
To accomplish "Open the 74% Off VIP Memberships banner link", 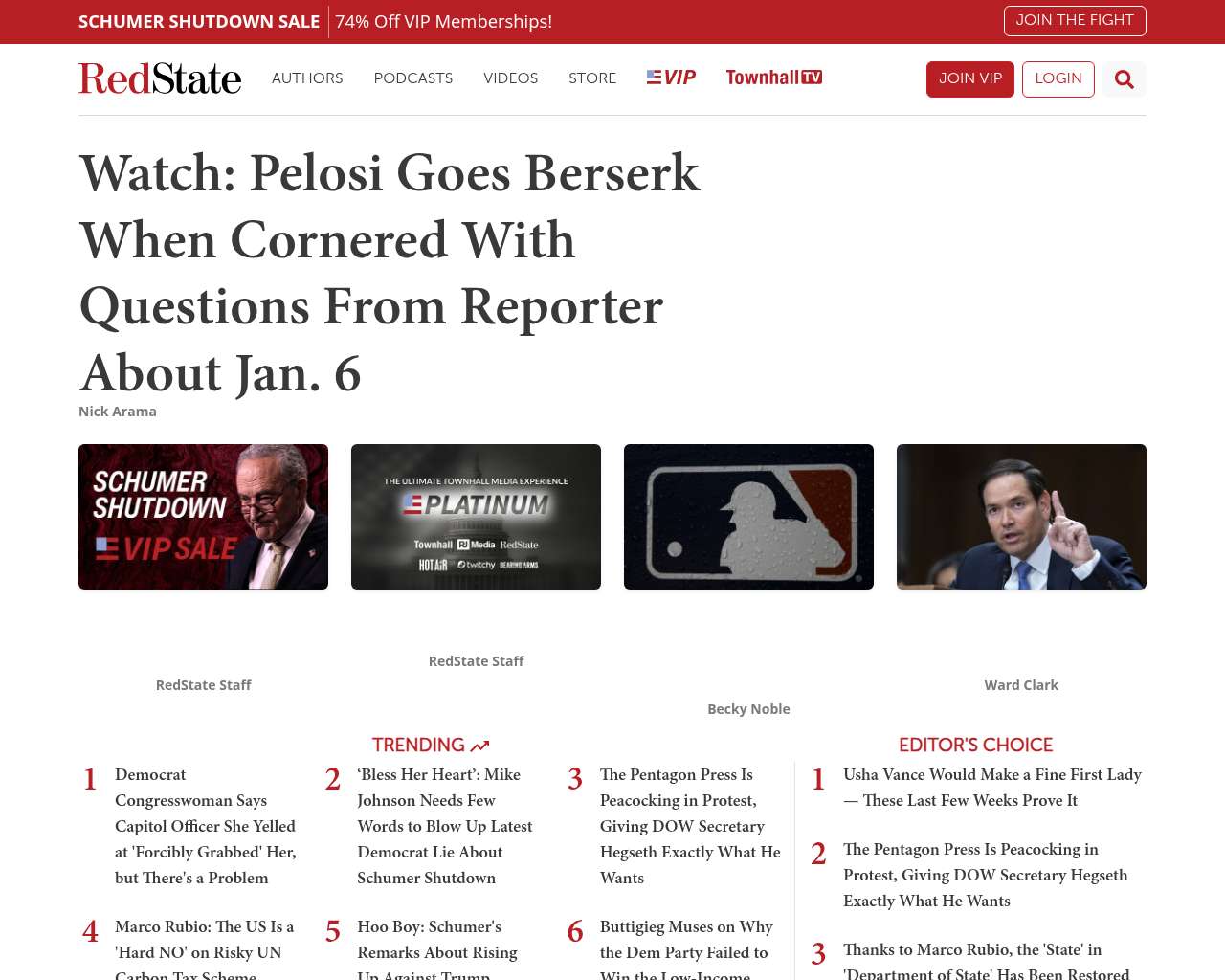I will click(x=443, y=22).
